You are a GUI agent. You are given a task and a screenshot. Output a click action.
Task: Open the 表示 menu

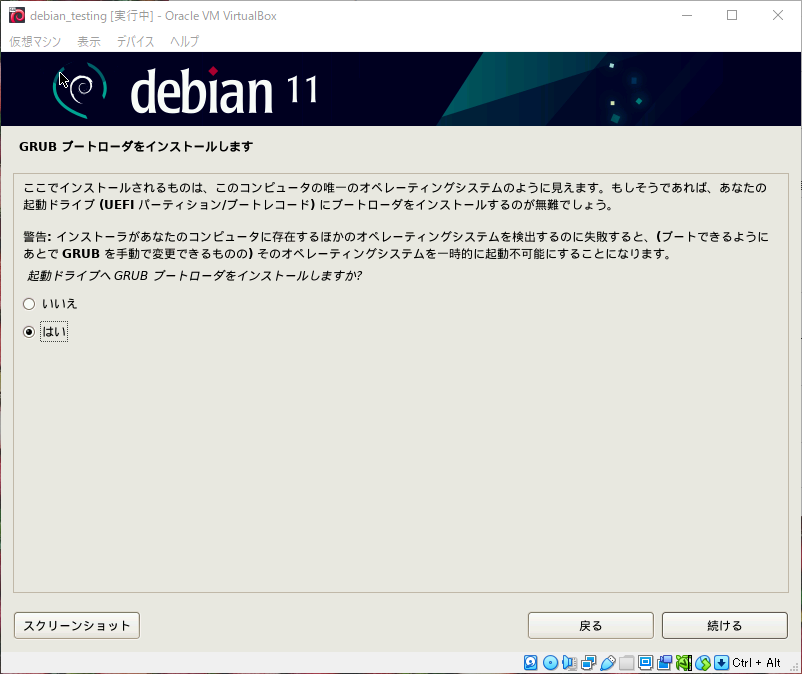89,41
